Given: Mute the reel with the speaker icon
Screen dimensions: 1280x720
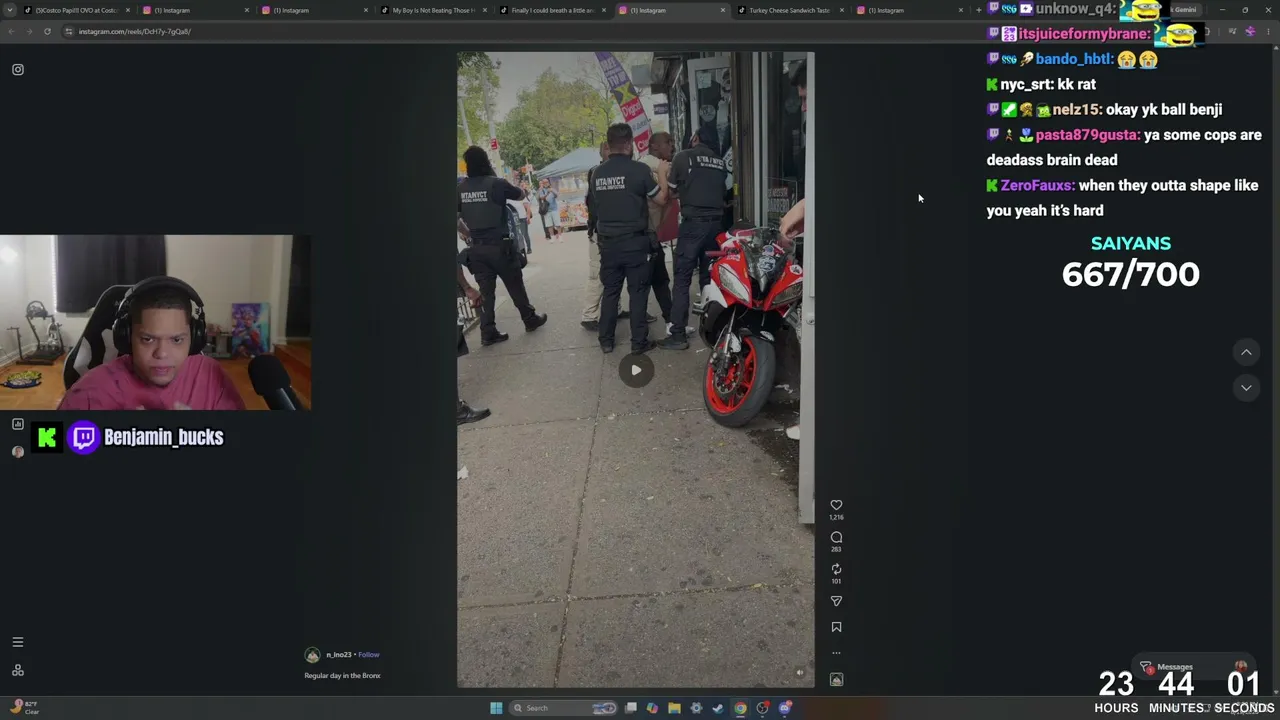Looking at the screenshot, I should tap(799, 673).
